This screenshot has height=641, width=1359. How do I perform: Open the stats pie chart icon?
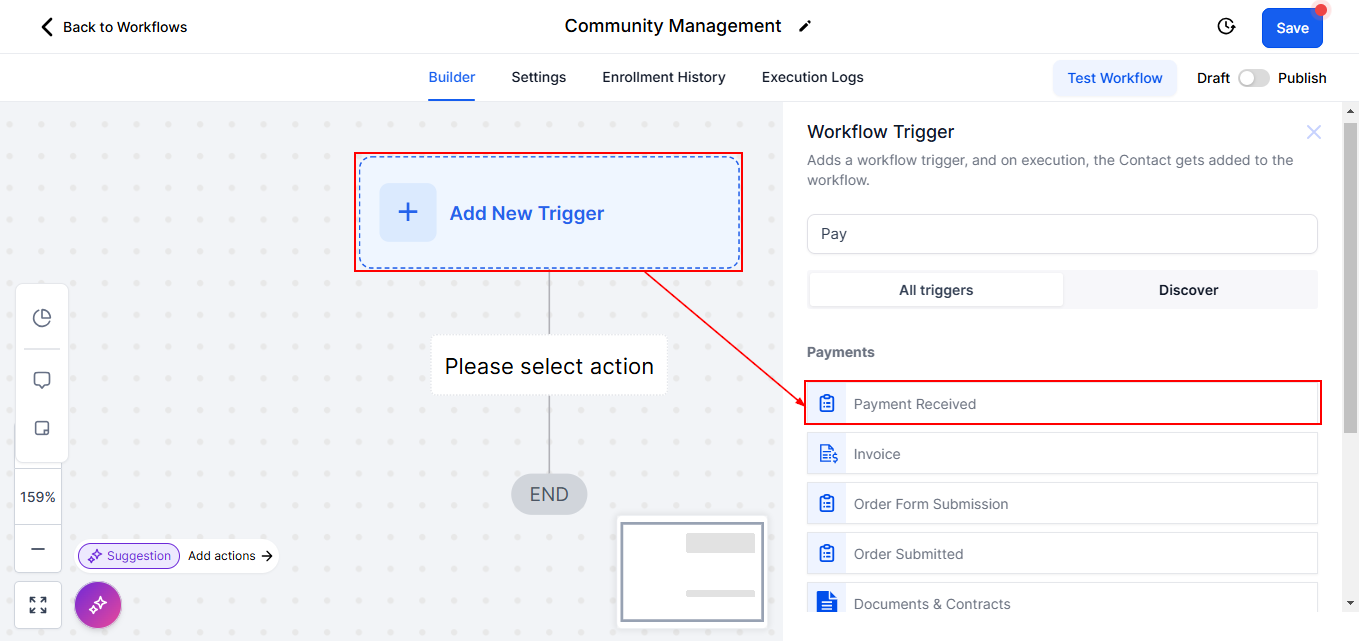(42, 318)
